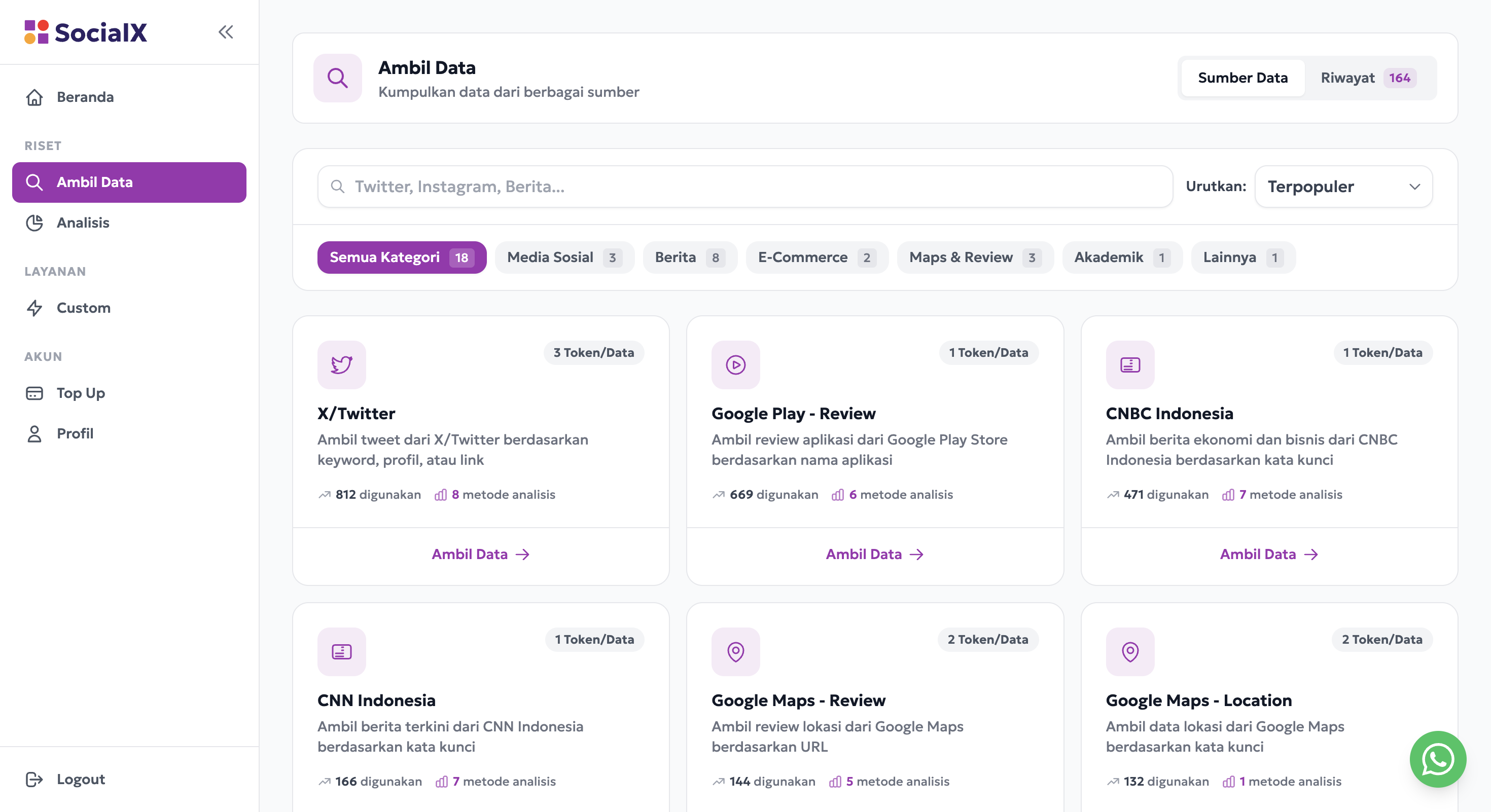Image resolution: width=1491 pixels, height=812 pixels.
Task: Filter by Maps & Review category
Action: click(975, 257)
